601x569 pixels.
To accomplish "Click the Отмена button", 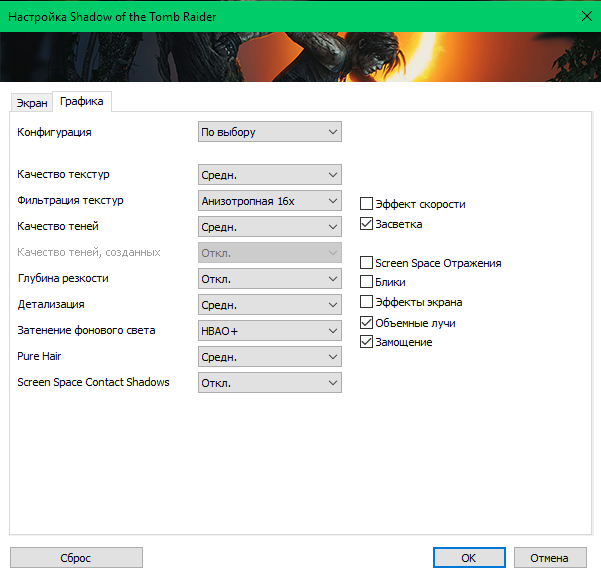I will tap(550, 558).
